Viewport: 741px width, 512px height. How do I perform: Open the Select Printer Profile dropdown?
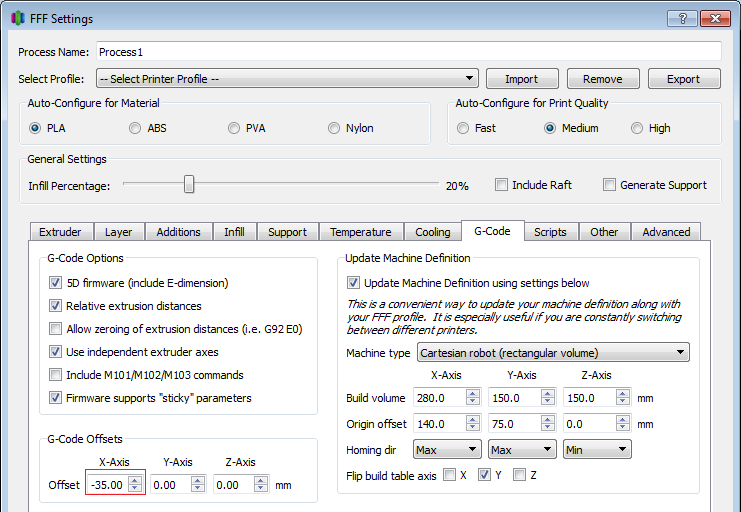(x=287, y=78)
